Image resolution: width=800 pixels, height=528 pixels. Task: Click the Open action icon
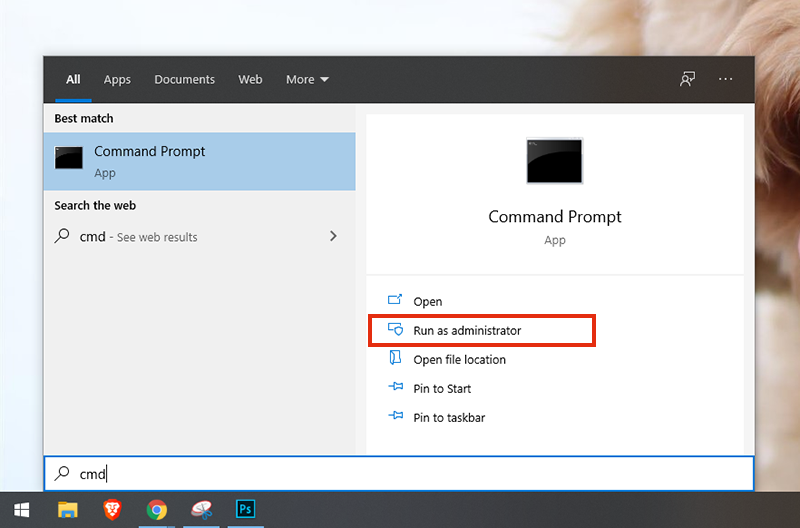click(395, 299)
